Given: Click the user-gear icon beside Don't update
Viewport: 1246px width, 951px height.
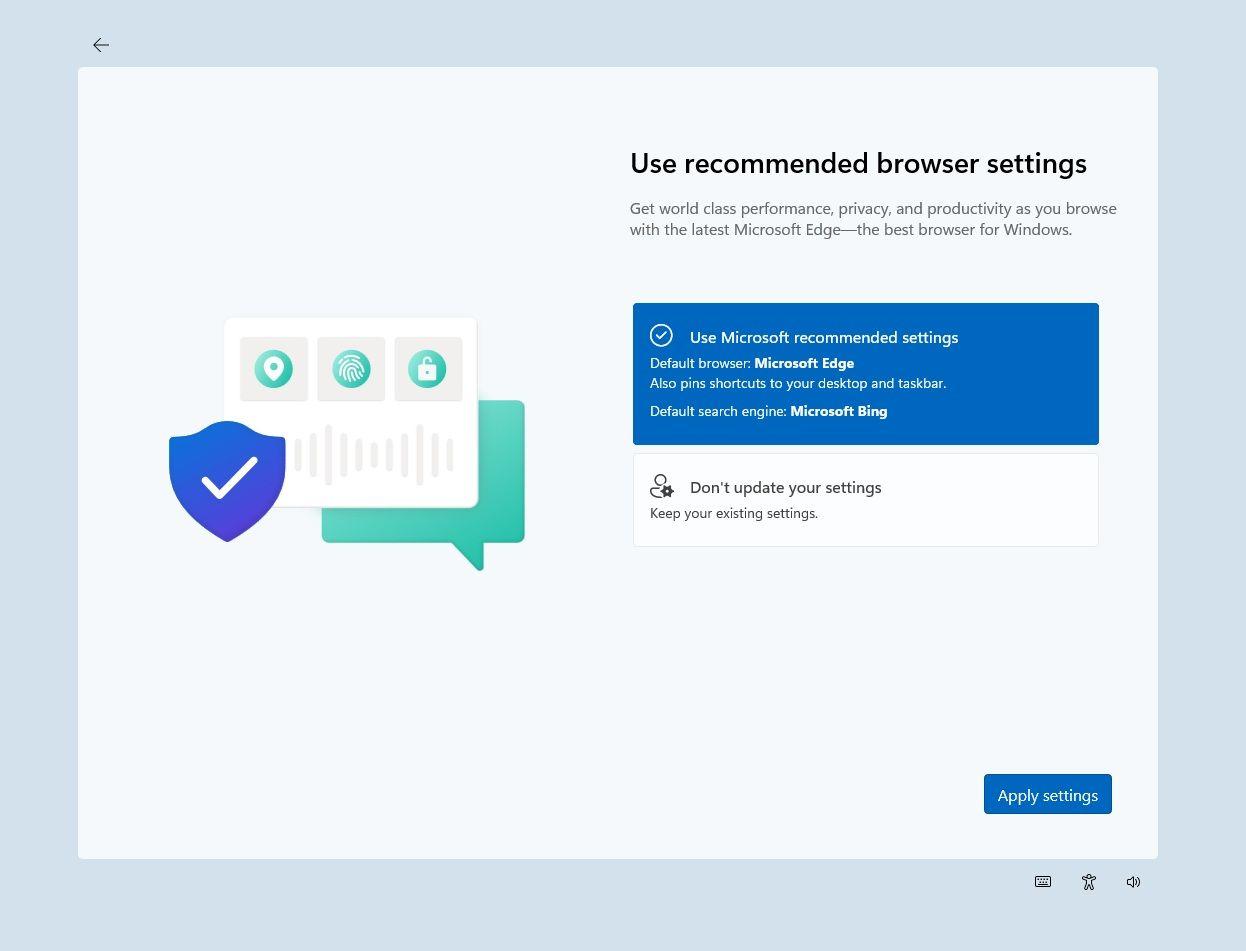Looking at the screenshot, I should tap(662, 487).
